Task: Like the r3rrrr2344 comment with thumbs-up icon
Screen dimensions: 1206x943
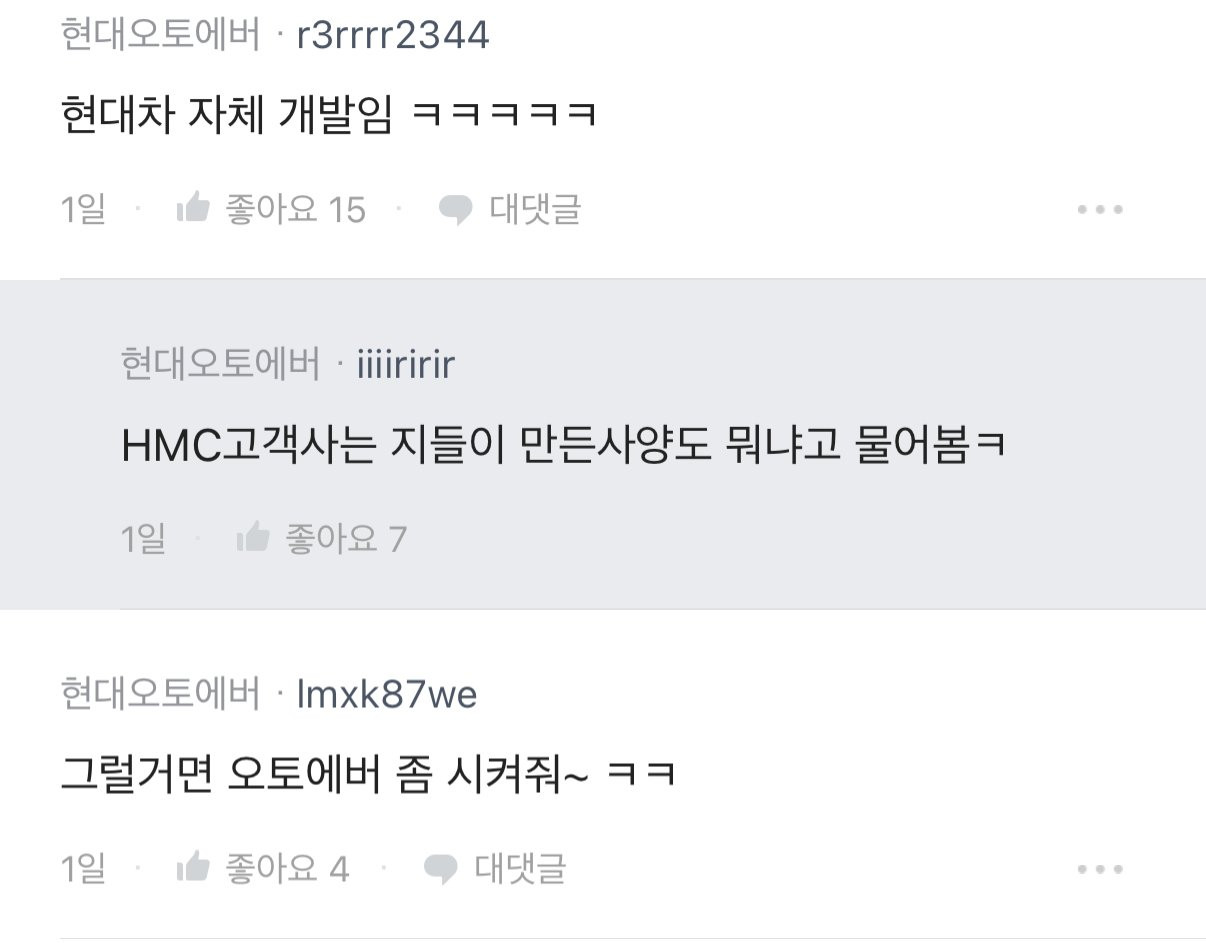Action: [x=193, y=208]
